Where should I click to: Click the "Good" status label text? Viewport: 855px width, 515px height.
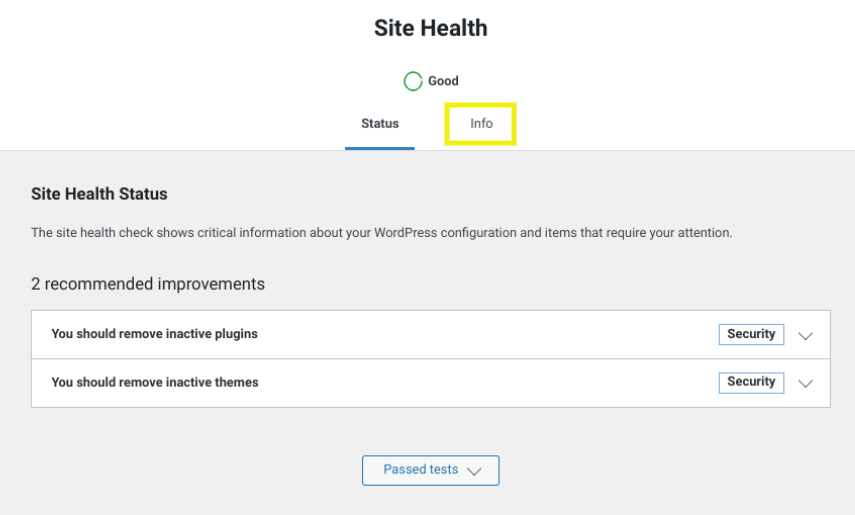443,81
